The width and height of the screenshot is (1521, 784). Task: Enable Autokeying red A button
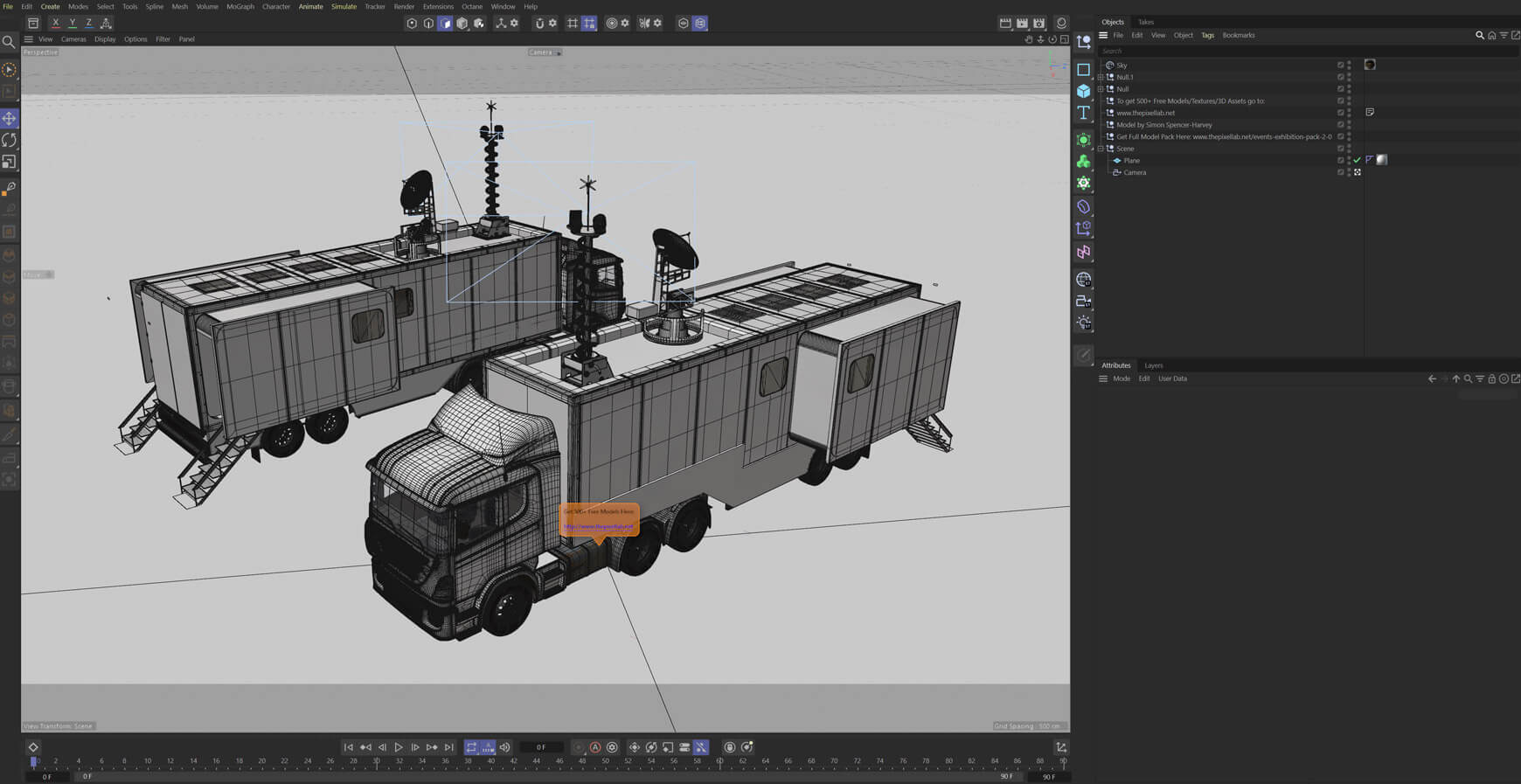[595, 747]
